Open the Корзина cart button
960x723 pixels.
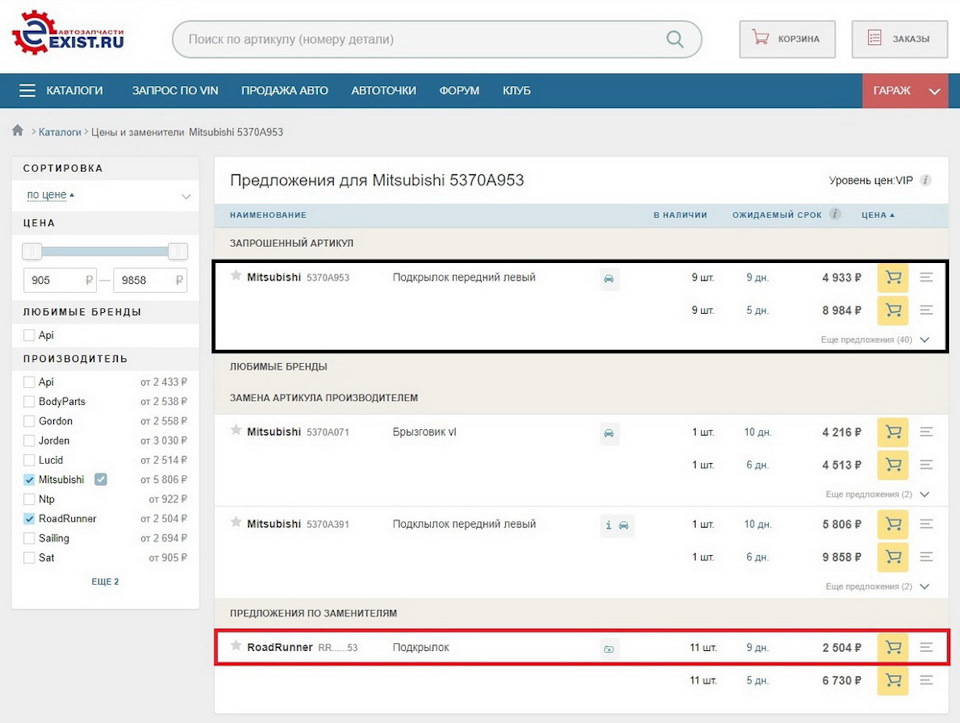click(786, 40)
